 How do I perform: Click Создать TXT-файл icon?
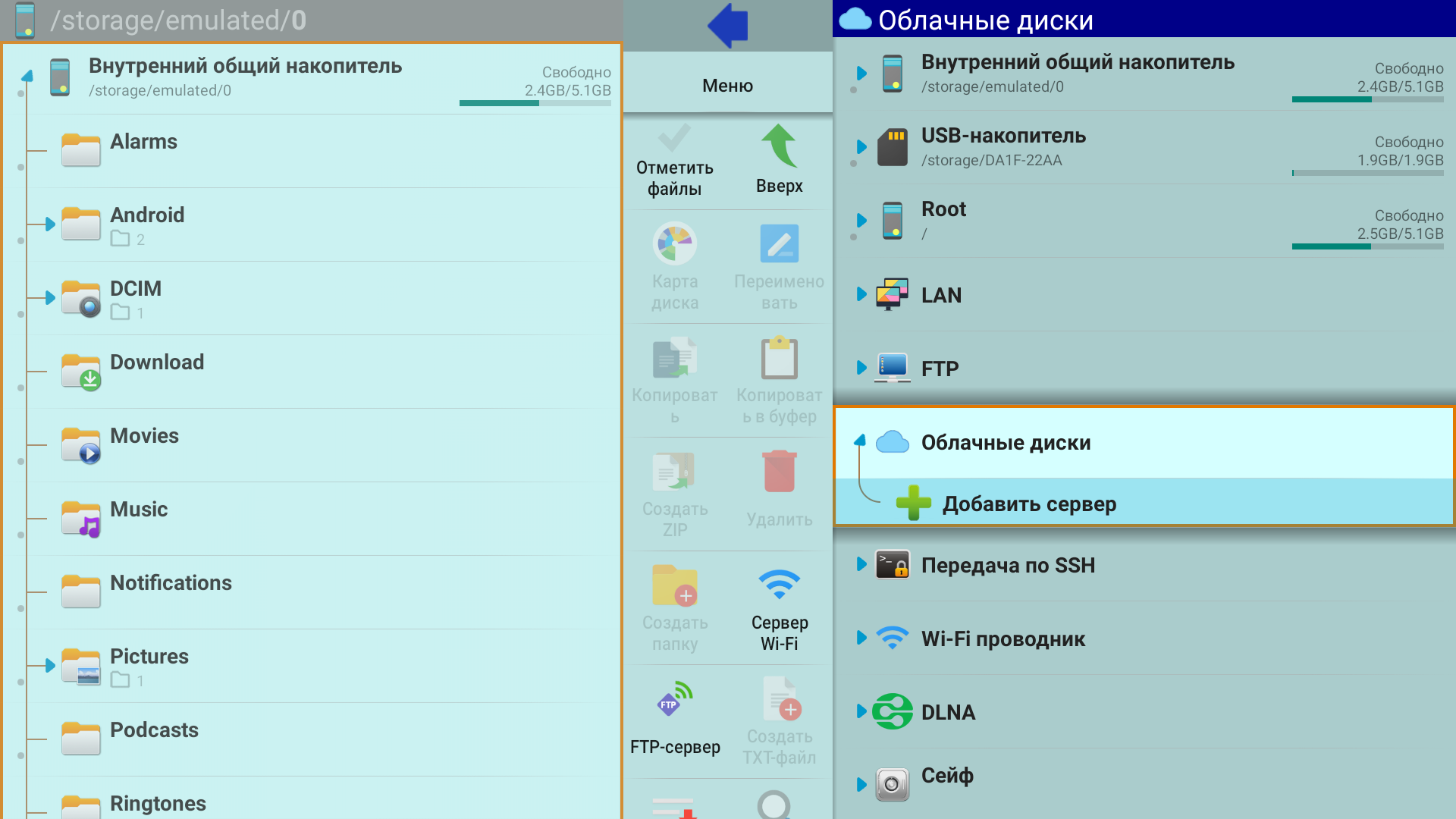pyautogui.click(x=782, y=698)
